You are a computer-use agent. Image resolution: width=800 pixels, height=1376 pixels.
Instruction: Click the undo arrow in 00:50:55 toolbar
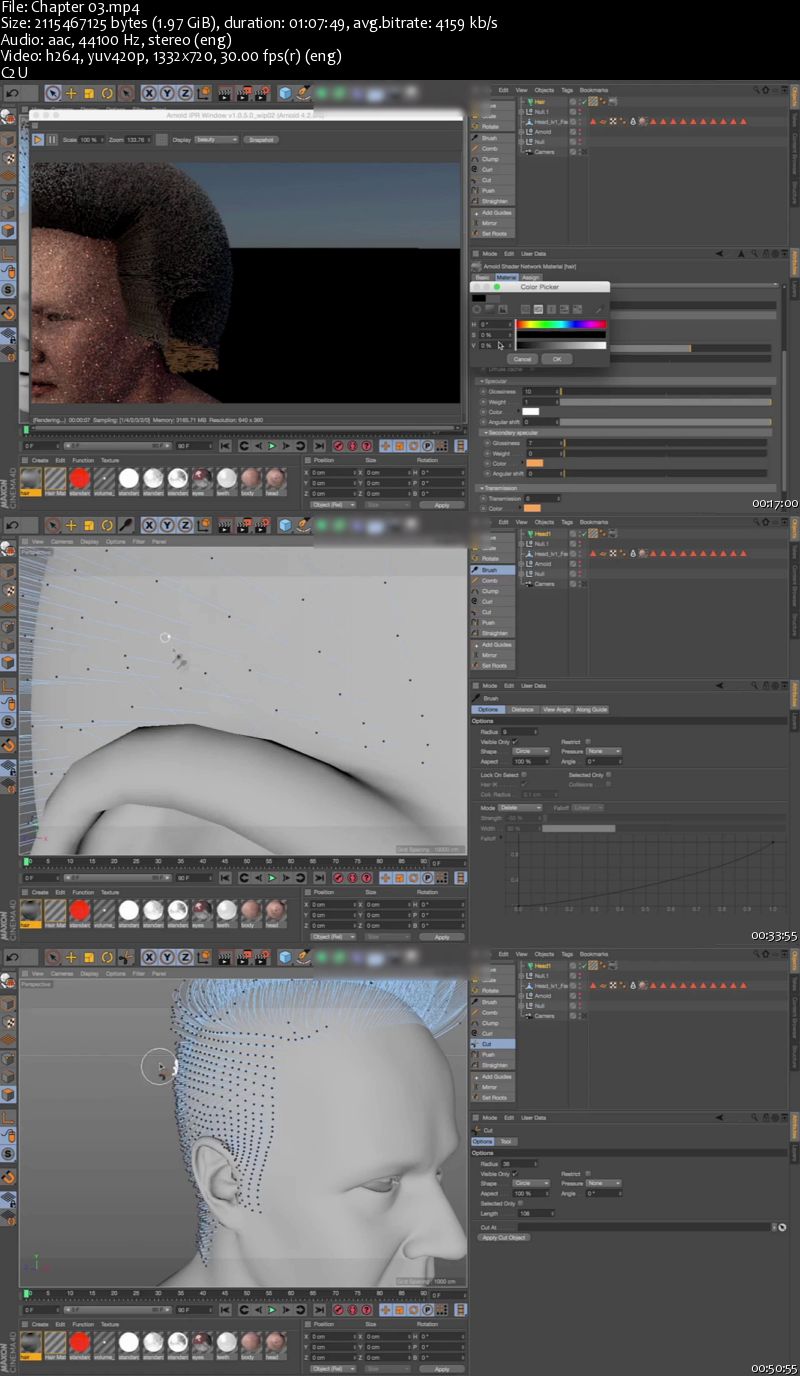(11, 958)
